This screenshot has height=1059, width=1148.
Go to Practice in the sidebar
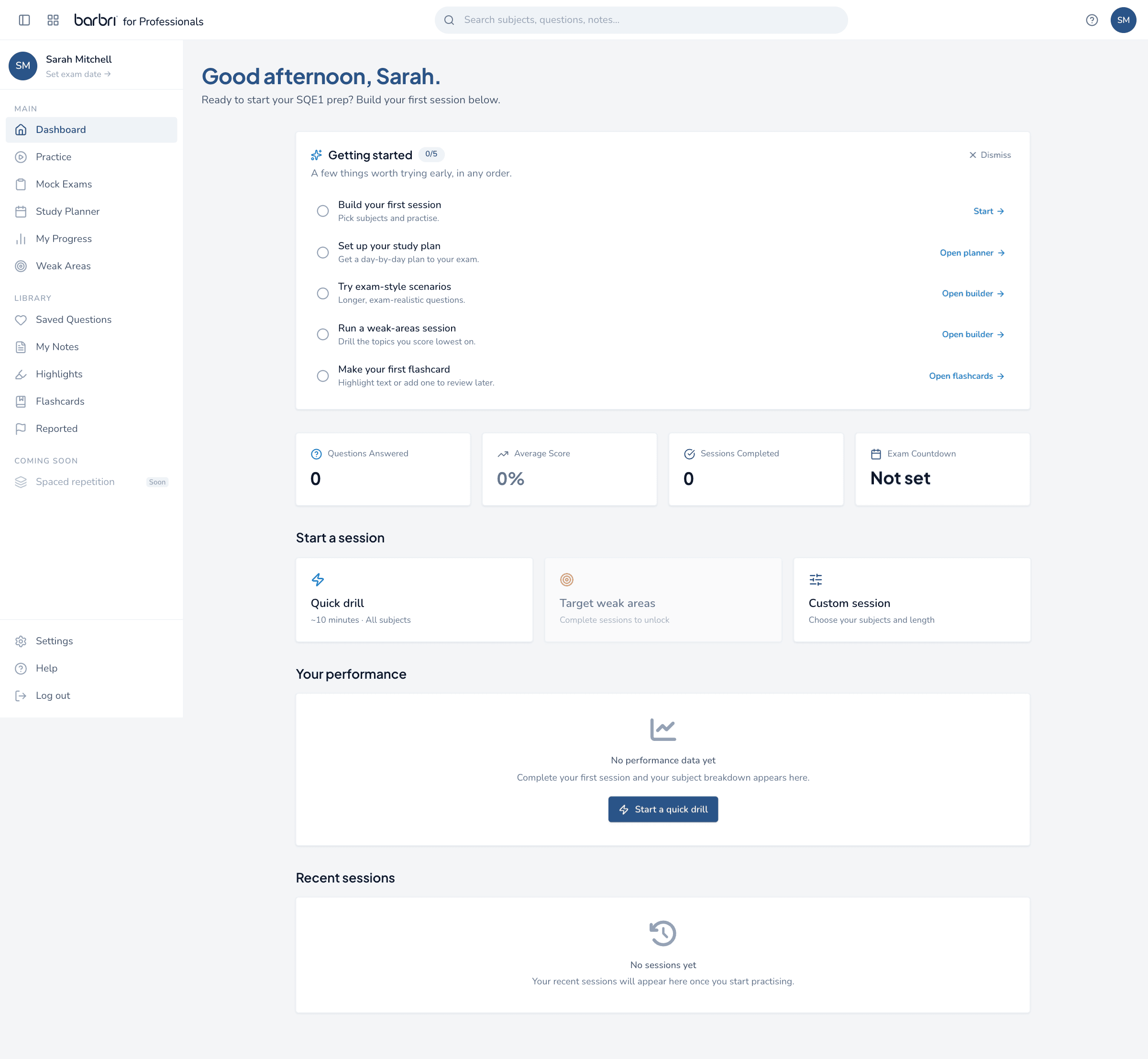pyautogui.click(x=91, y=157)
